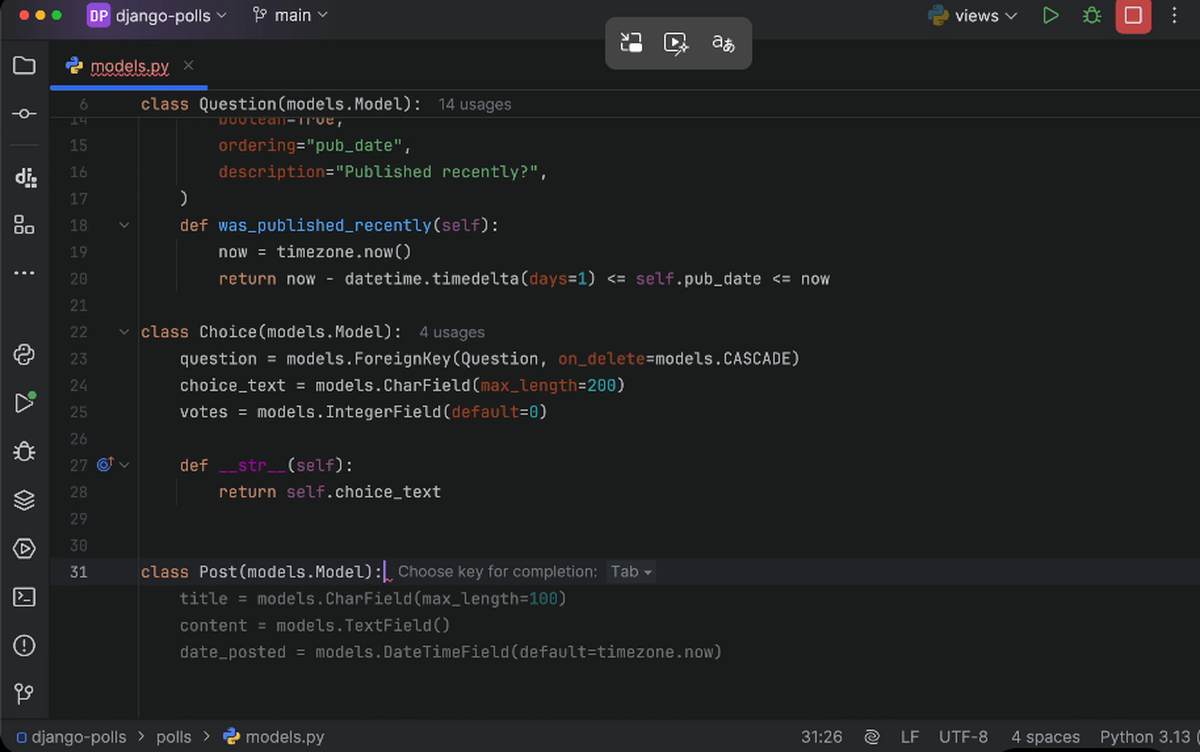Click the polls breadcrumb folder

coord(174,737)
